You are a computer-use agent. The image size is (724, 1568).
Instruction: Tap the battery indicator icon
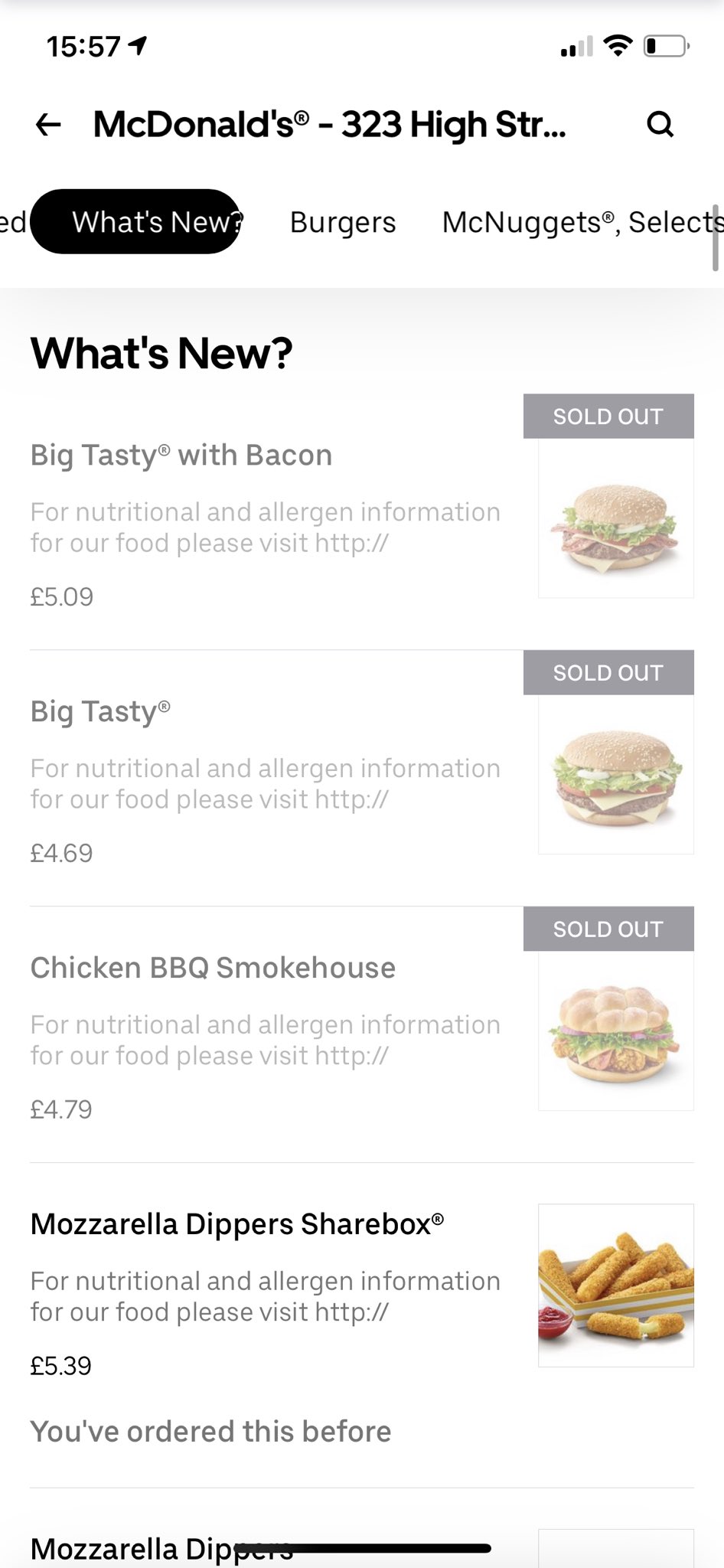point(666,47)
